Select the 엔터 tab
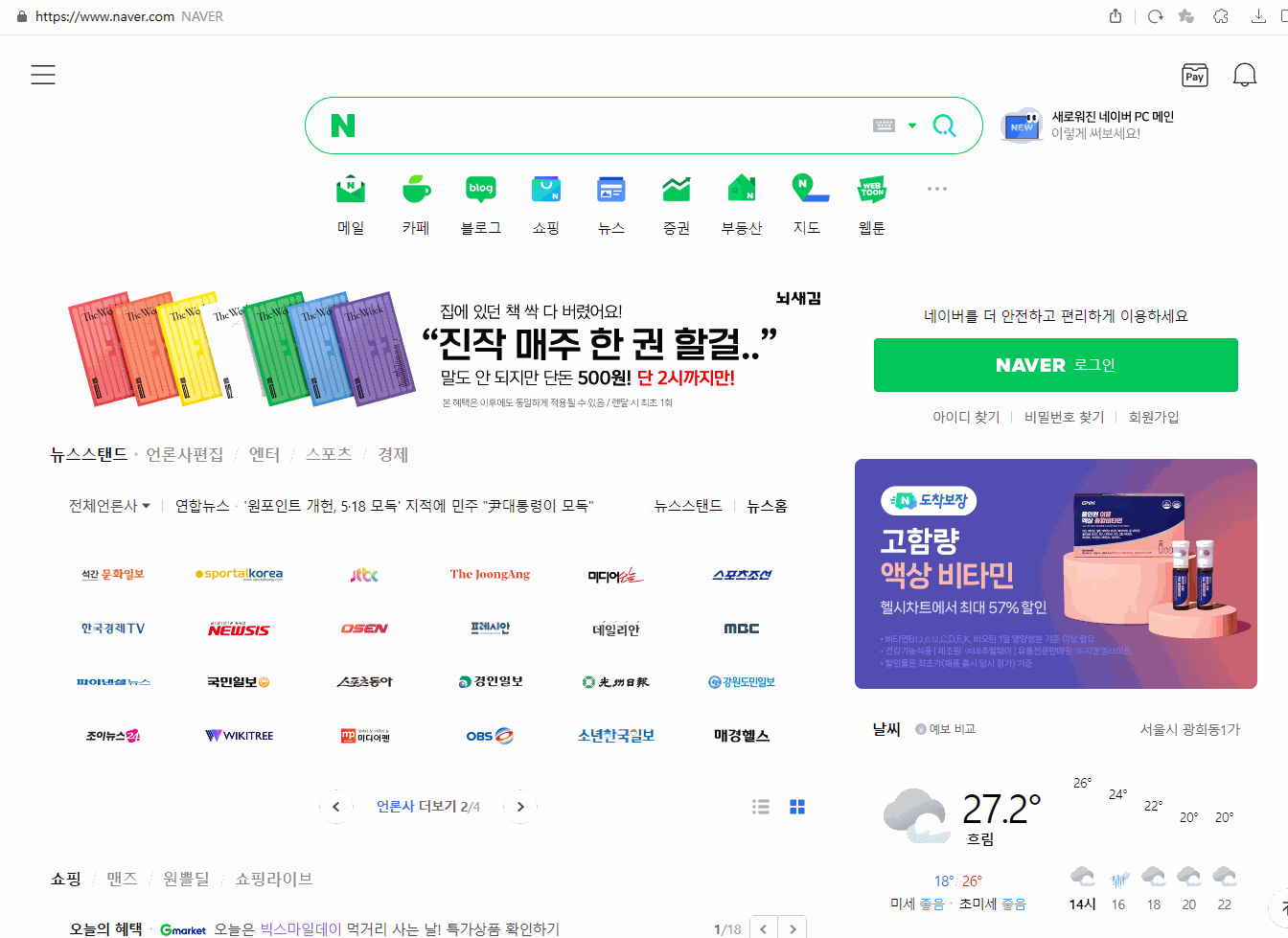Screen dimensions: 1288x938 pos(264,454)
